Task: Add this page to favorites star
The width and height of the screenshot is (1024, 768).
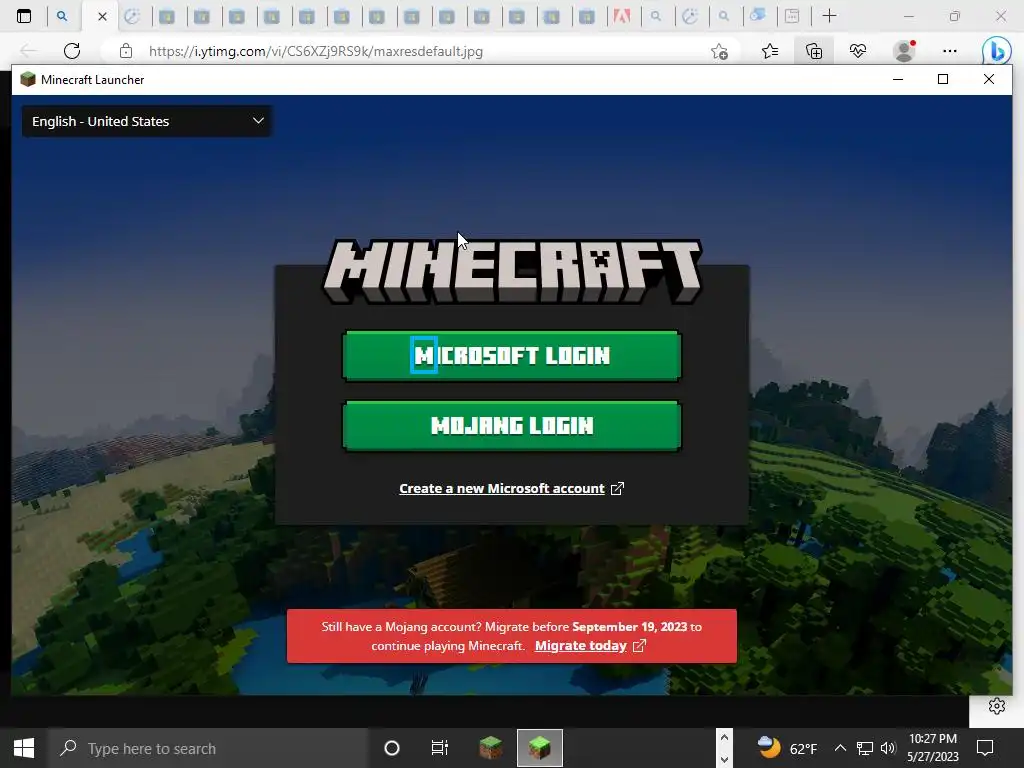Action: pos(719,52)
